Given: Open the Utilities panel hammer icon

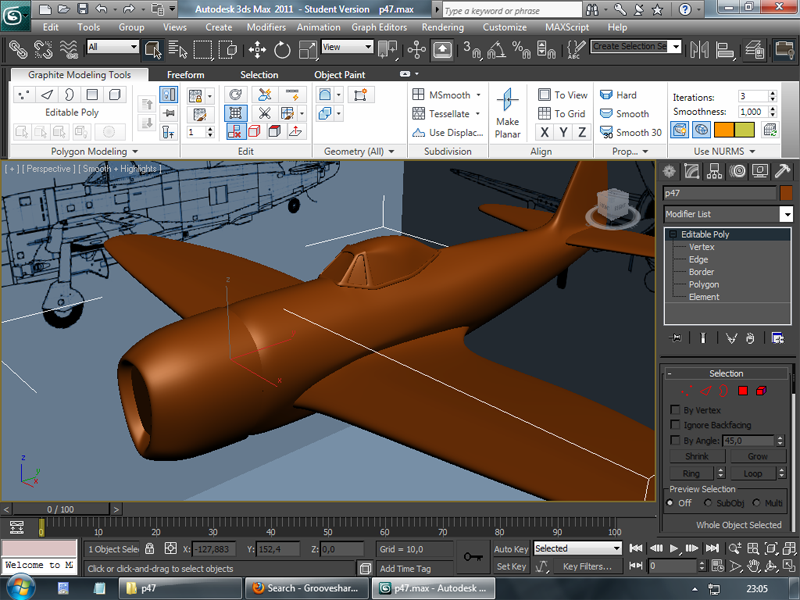Looking at the screenshot, I should pyautogui.click(x=783, y=171).
